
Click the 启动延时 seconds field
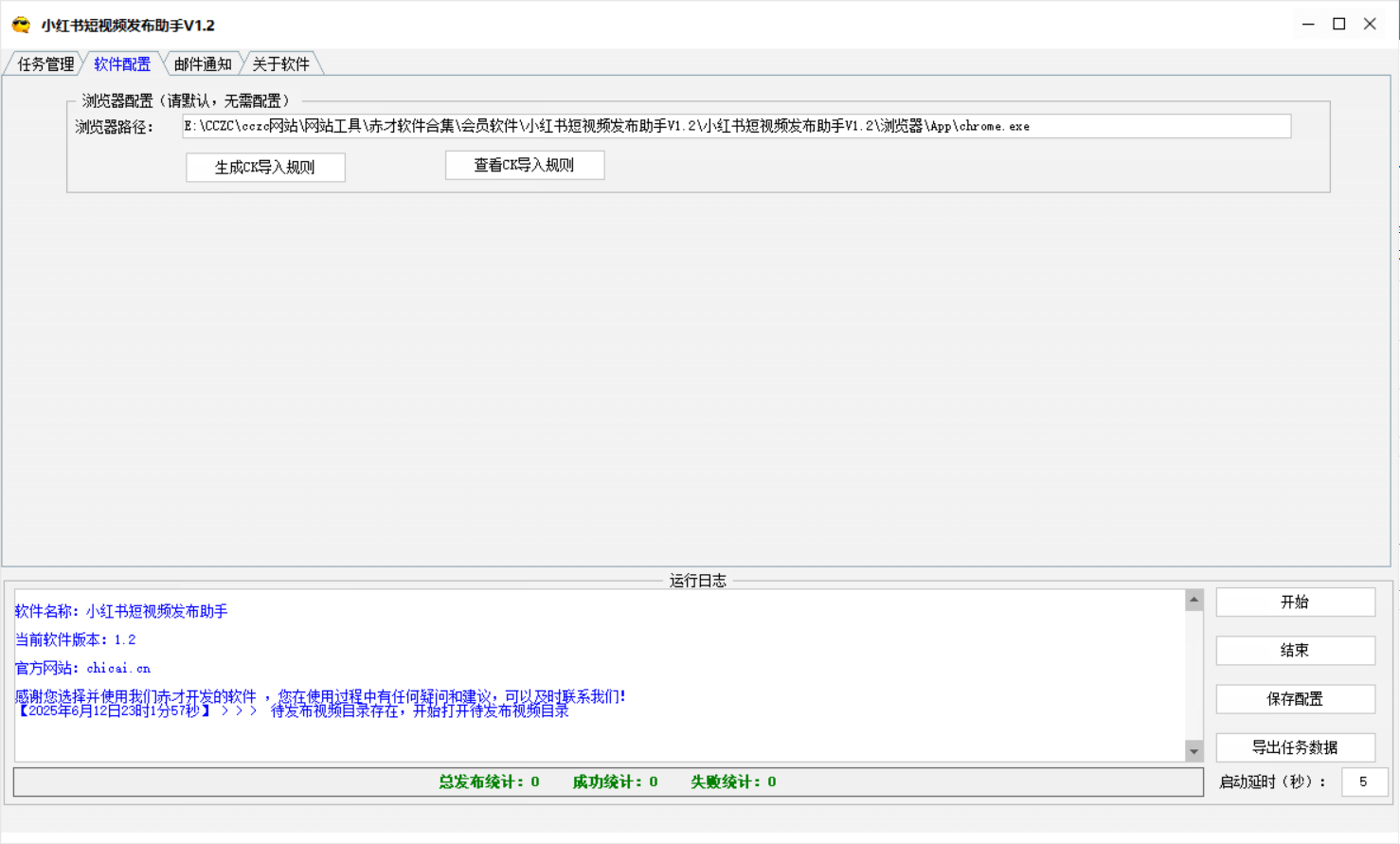click(x=1365, y=781)
